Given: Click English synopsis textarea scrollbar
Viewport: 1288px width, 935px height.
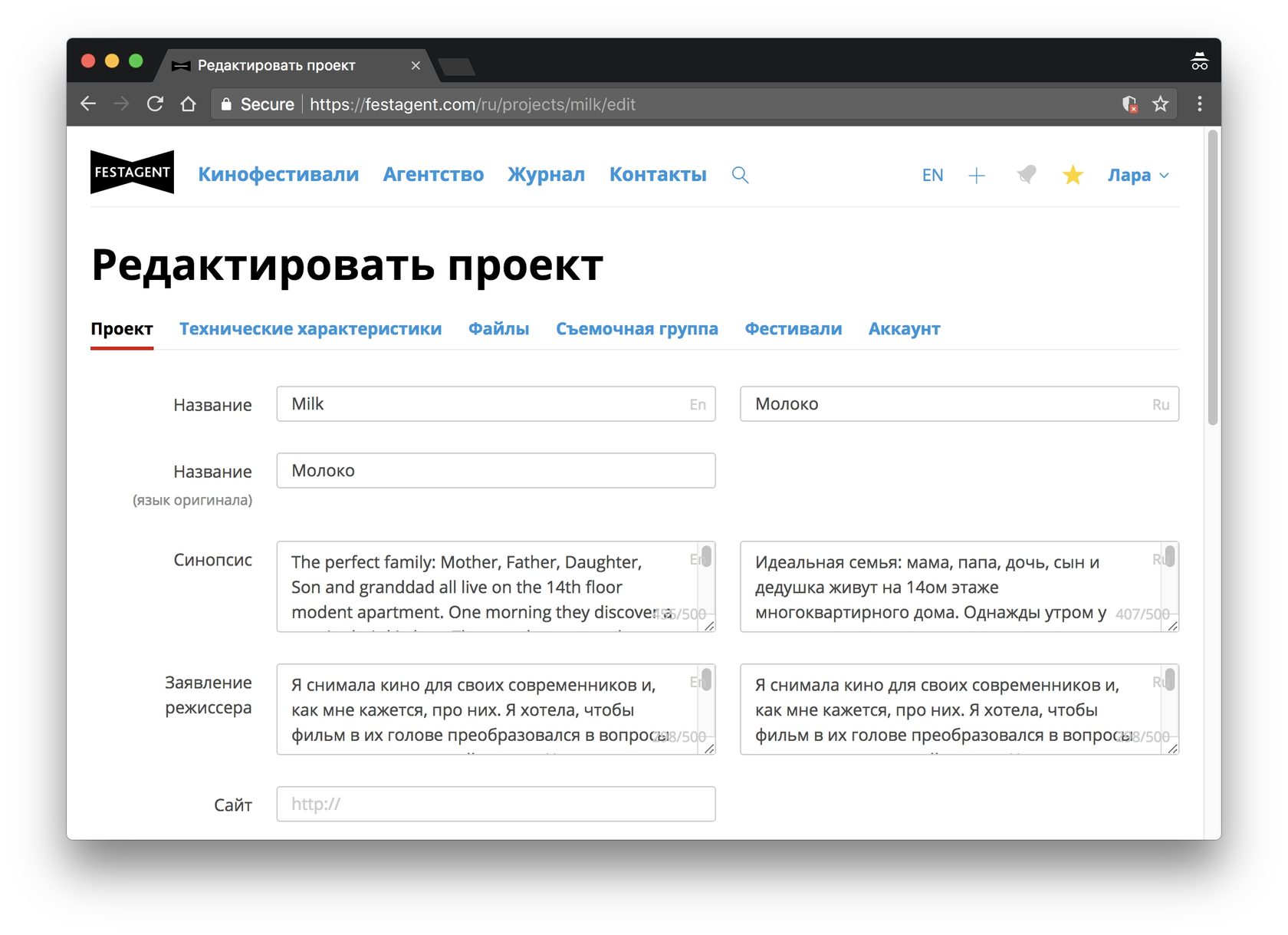Looking at the screenshot, I should pos(707,555).
